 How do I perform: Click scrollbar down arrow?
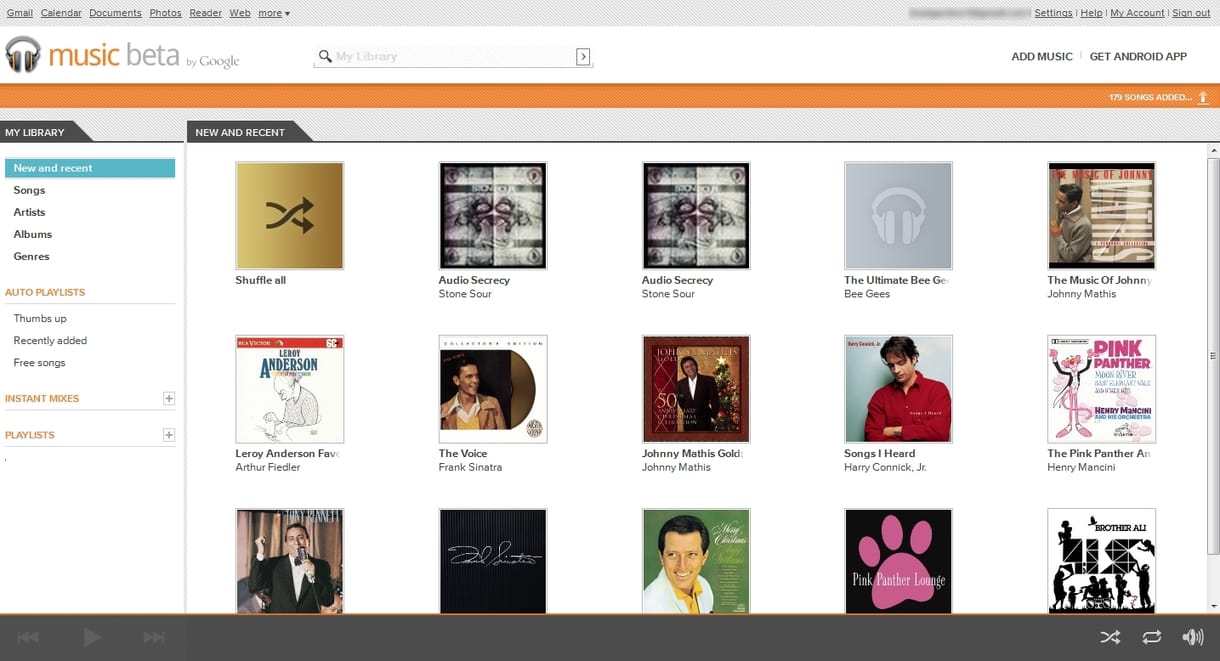(x=1213, y=606)
